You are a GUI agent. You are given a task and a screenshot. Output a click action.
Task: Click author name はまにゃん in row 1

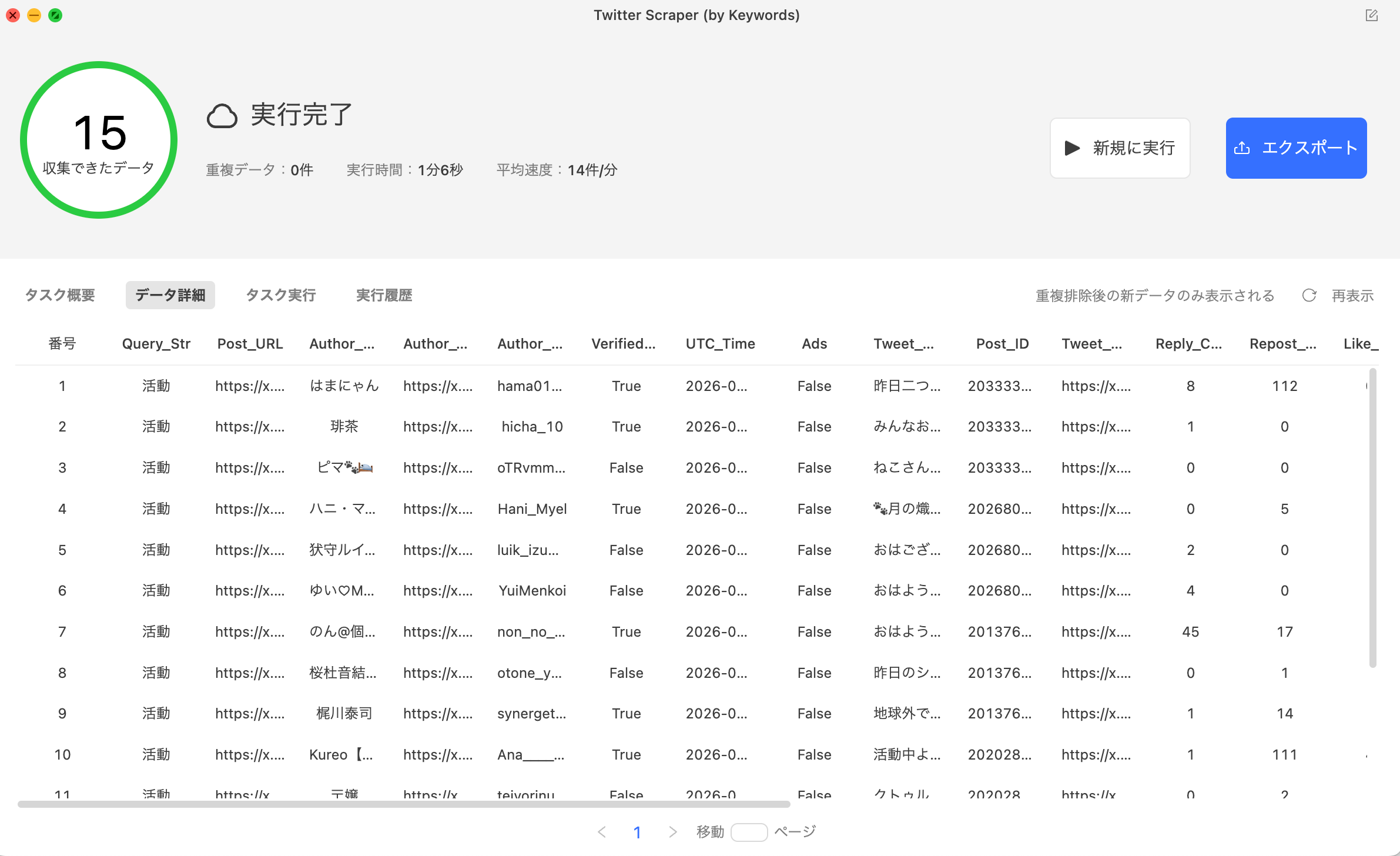click(x=344, y=386)
